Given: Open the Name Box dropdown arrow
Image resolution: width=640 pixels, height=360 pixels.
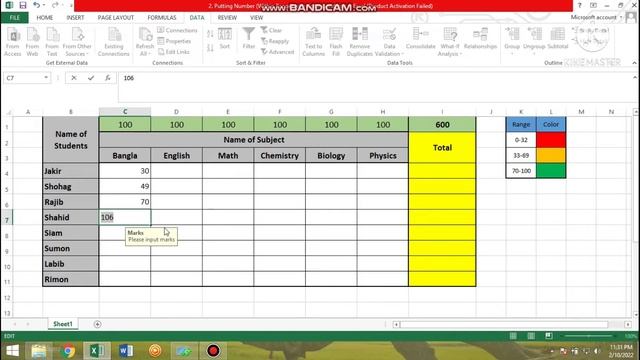Looking at the screenshot, I should (x=46, y=78).
